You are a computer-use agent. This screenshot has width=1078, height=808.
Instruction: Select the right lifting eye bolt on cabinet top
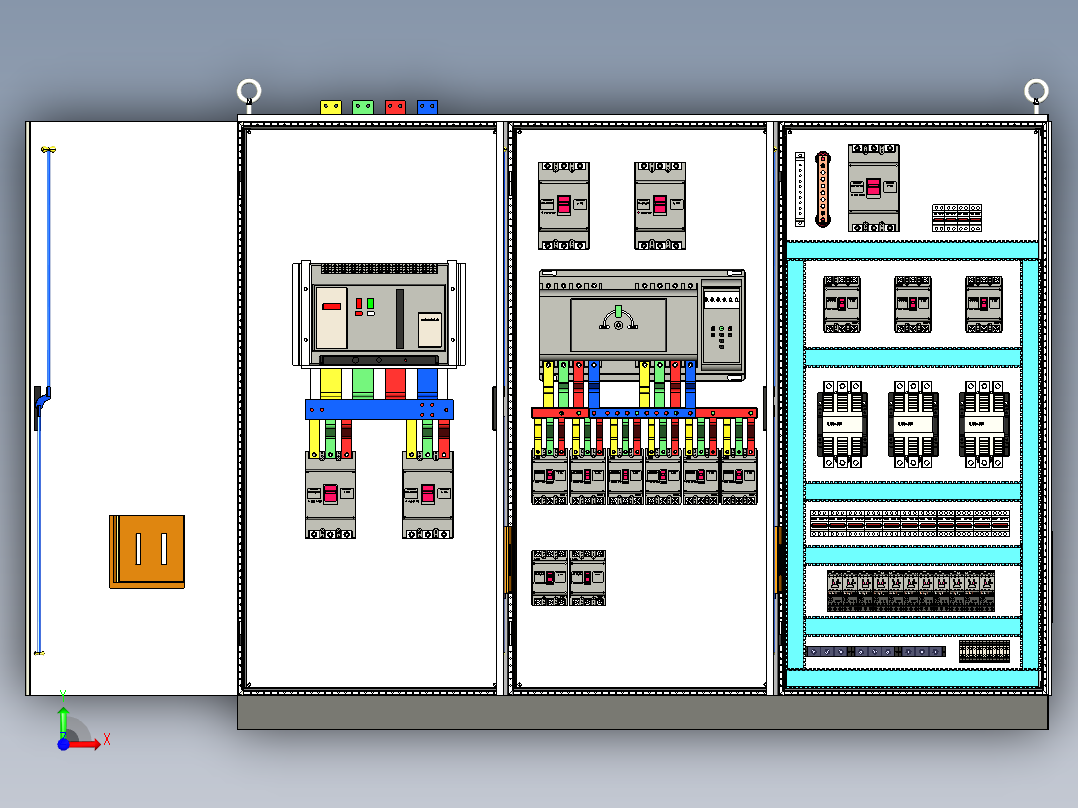[1036, 95]
